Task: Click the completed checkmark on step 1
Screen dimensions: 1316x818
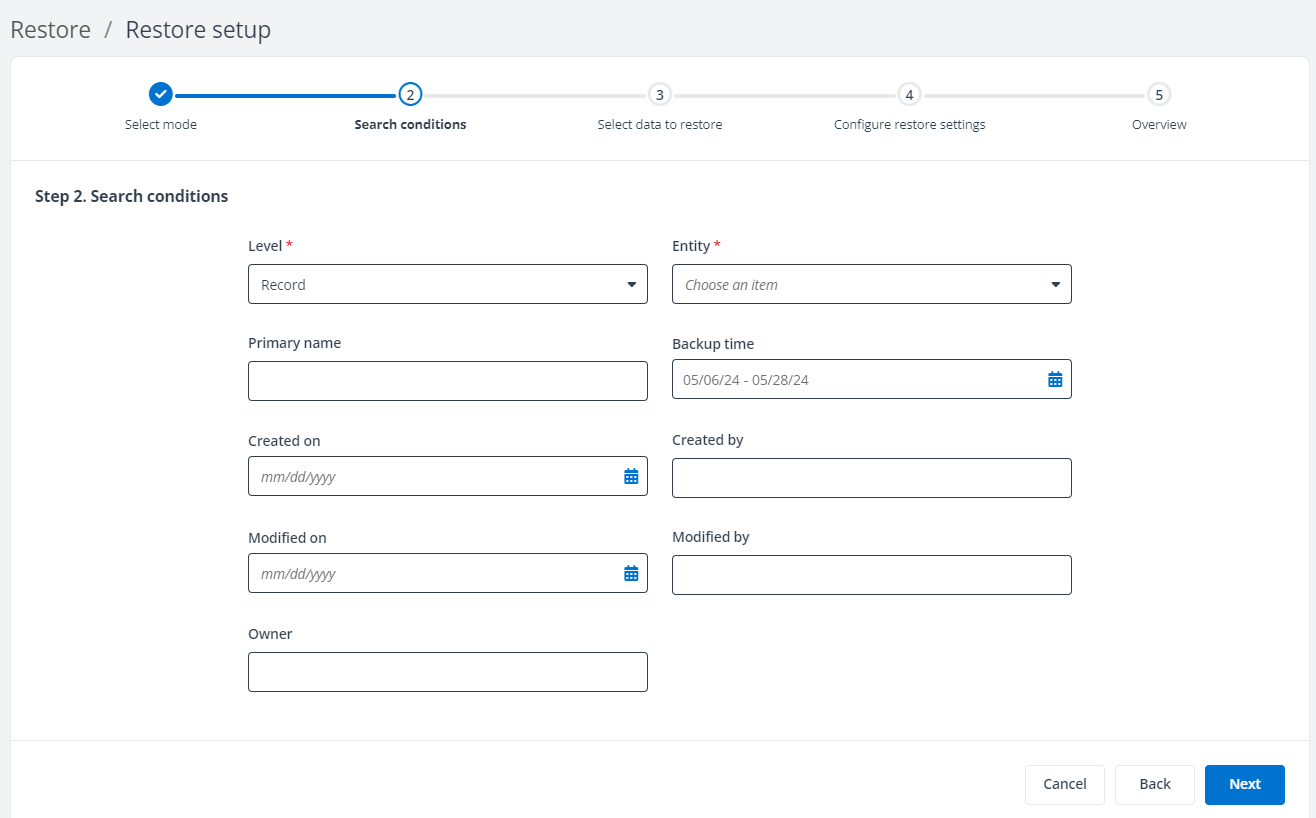Action: 161,94
